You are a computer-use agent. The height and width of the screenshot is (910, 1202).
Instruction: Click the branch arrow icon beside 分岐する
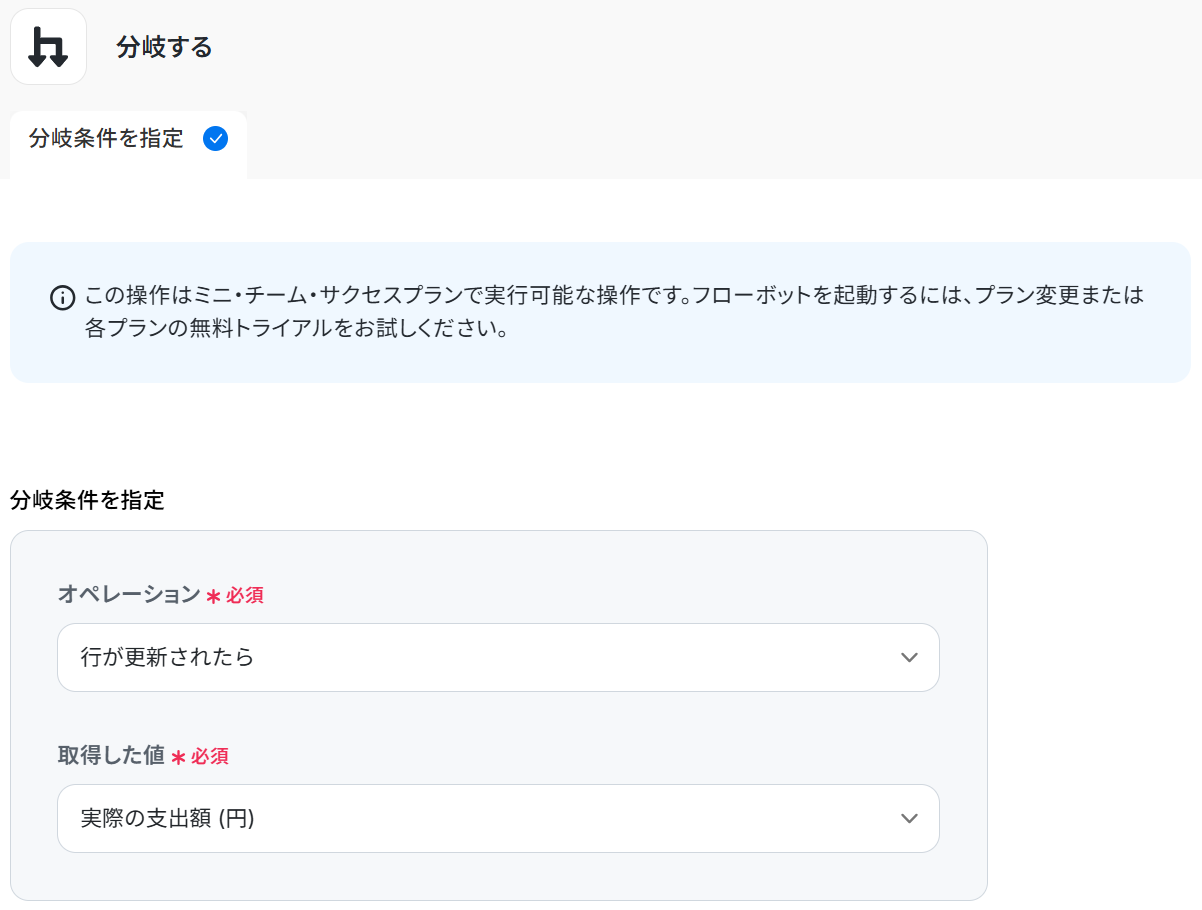click(x=48, y=47)
